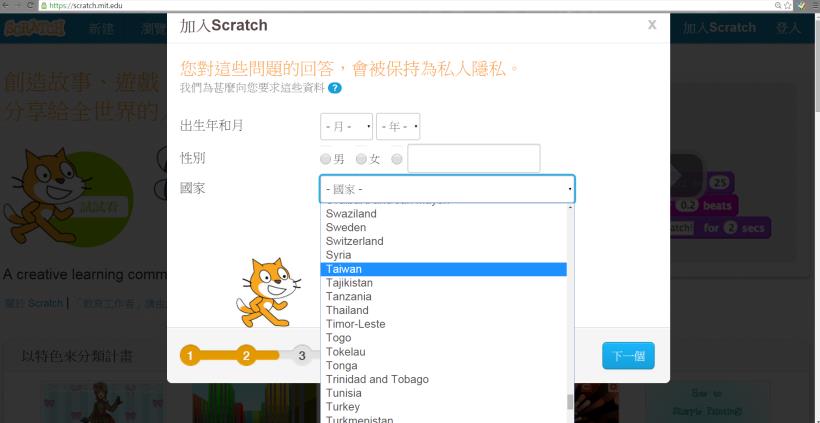
Task: Choose Swaziland from the country list
Action: click(443, 213)
